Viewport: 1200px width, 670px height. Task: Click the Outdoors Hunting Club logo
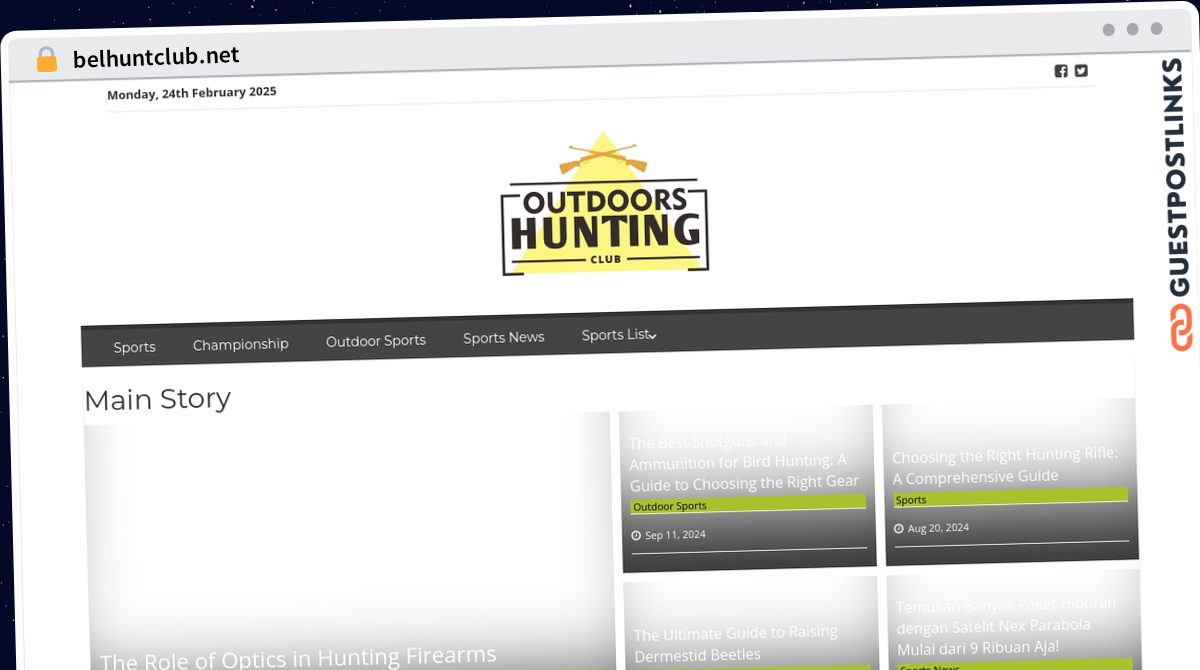pyautogui.click(x=604, y=204)
